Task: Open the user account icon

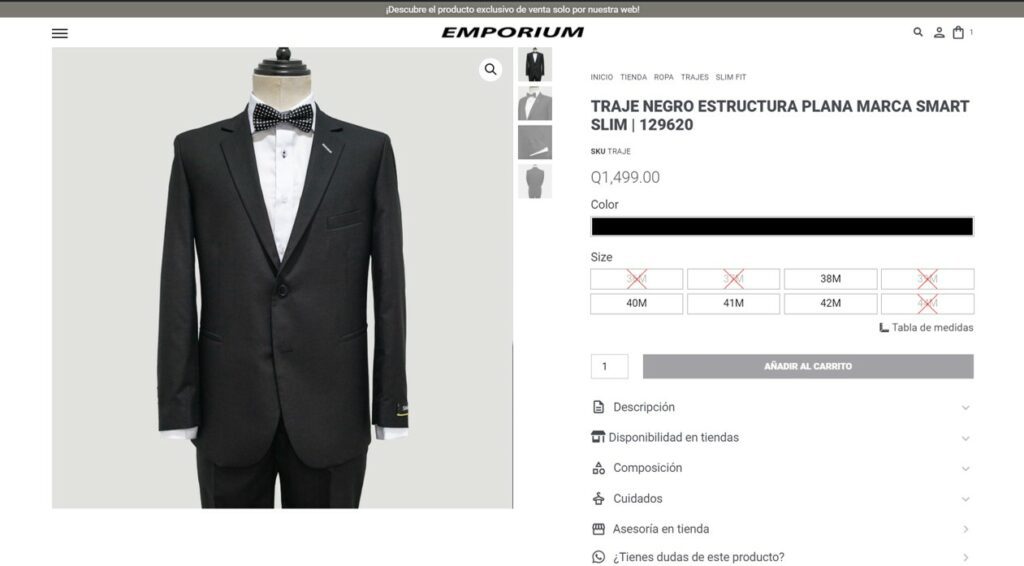Action: pos(938,33)
